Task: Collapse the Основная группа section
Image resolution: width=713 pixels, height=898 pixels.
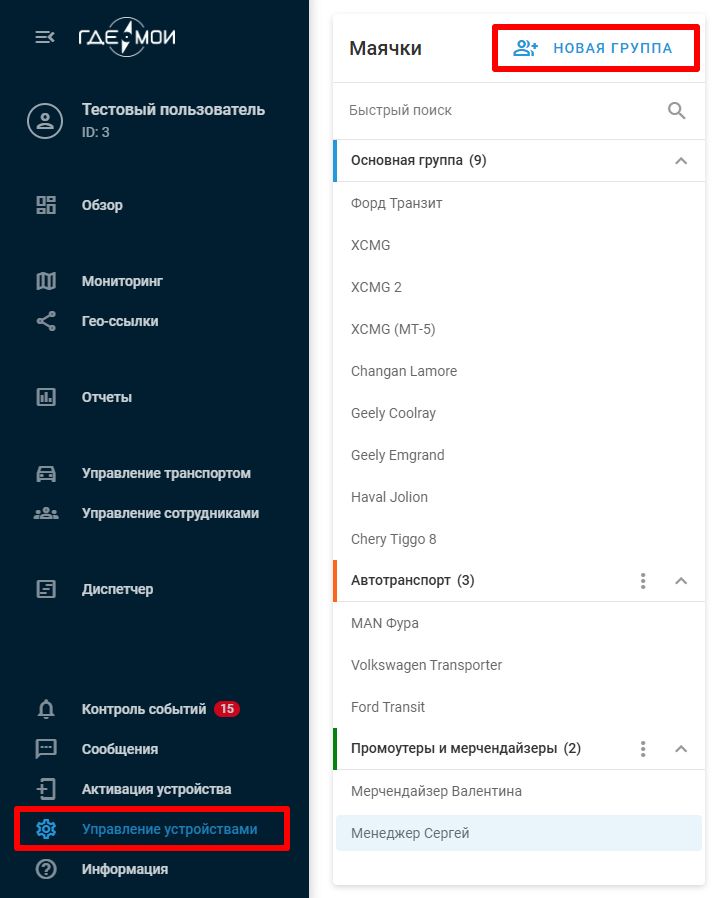Action: pos(681,160)
